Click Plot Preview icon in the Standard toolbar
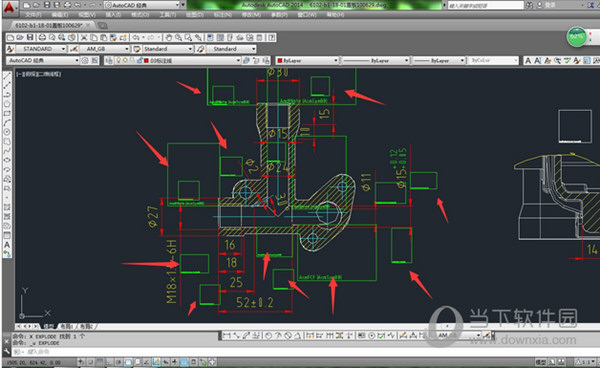This screenshot has height=368, width=600. [52, 37]
